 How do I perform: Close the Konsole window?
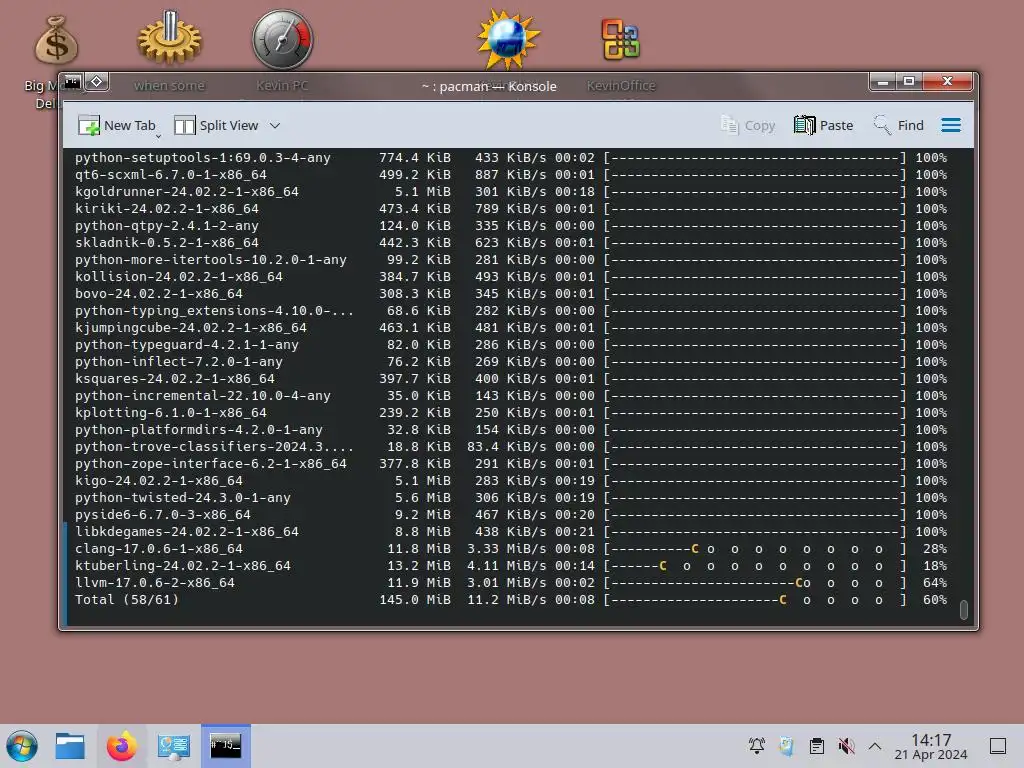[x=948, y=82]
